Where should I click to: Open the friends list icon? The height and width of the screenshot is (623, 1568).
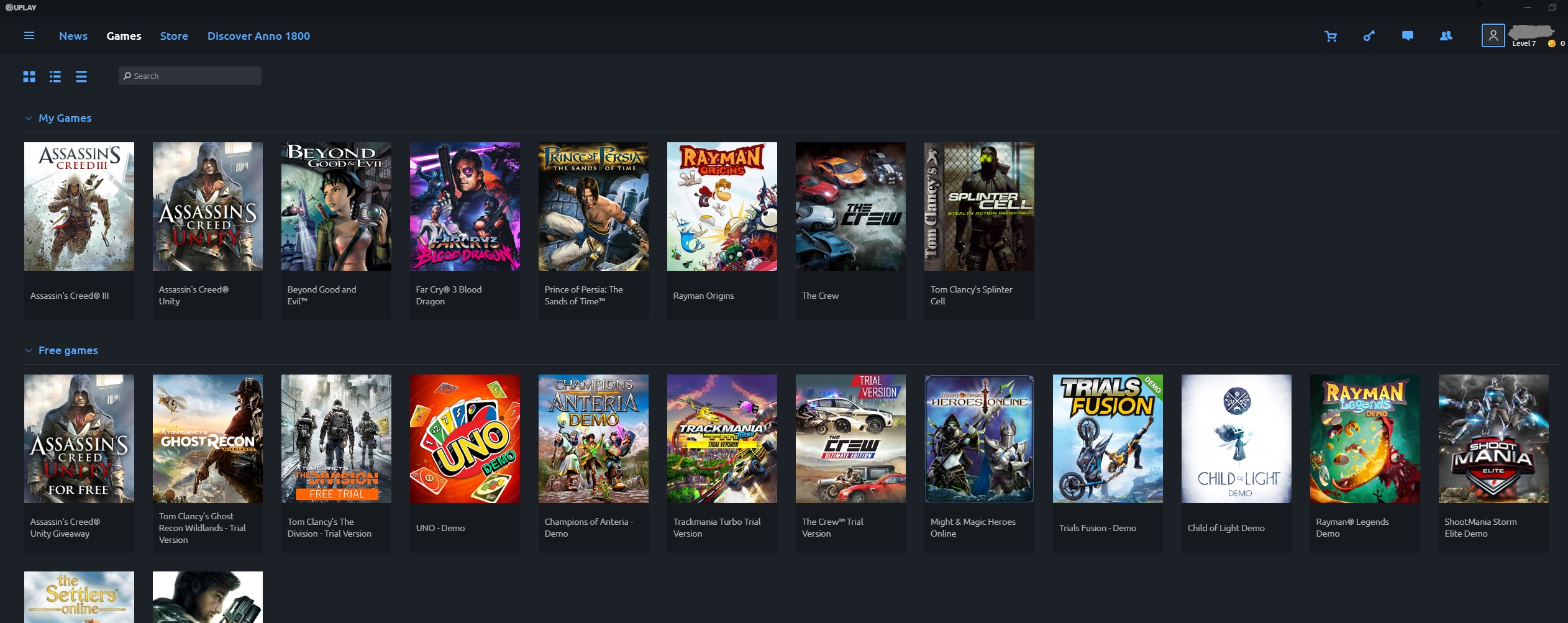pyautogui.click(x=1446, y=36)
